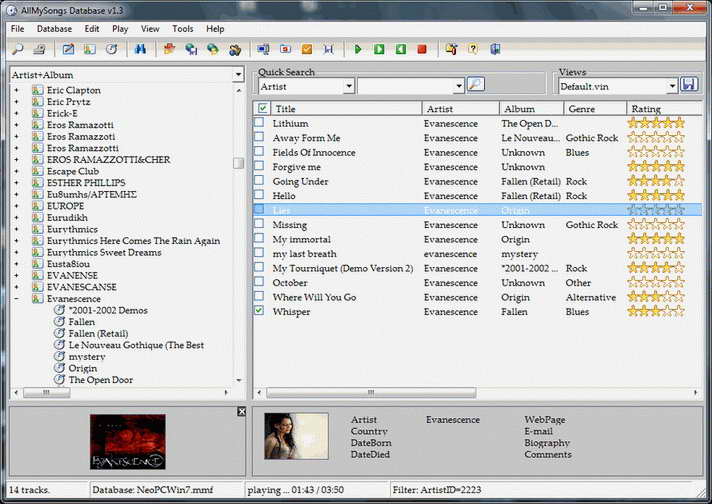
Task: Expand the Eric Clapton tree node
Action: (17, 90)
